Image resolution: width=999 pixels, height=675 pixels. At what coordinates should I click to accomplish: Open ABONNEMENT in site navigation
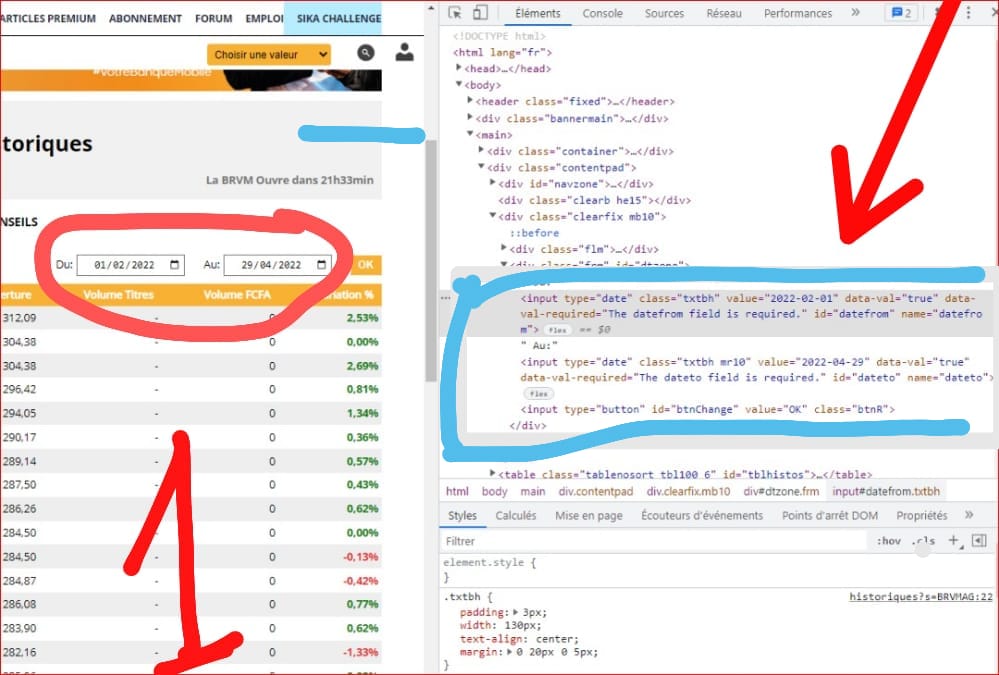(x=145, y=18)
